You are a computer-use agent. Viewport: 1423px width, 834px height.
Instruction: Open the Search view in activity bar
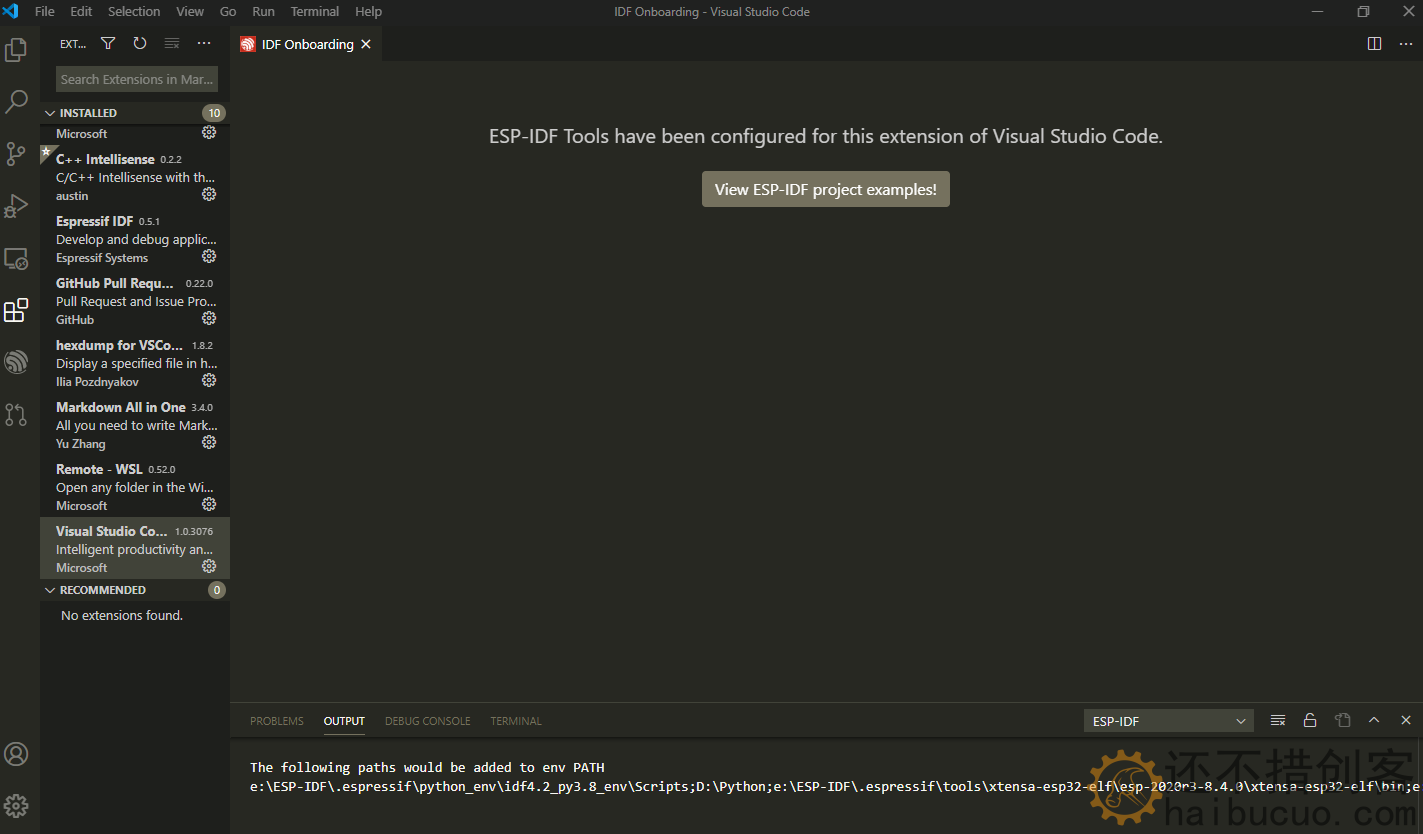point(16,101)
